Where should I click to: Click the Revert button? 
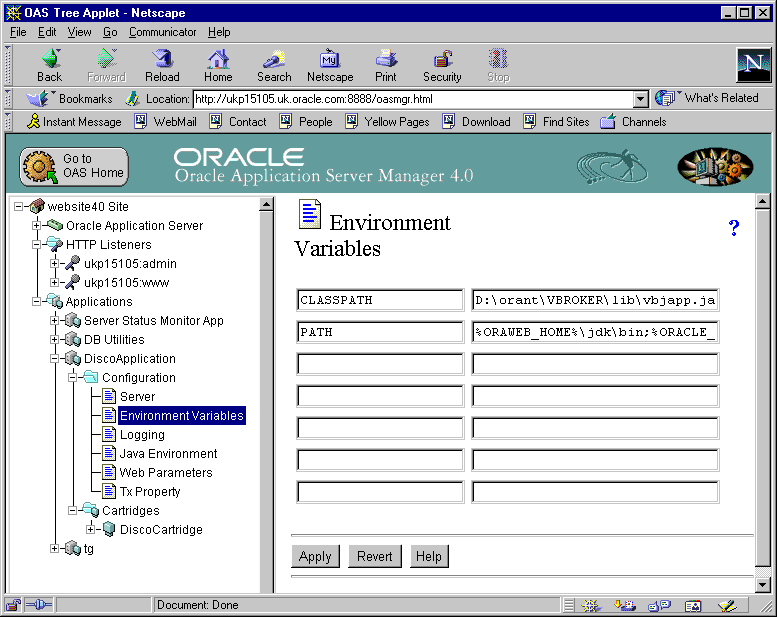click(x=375, y=556)
